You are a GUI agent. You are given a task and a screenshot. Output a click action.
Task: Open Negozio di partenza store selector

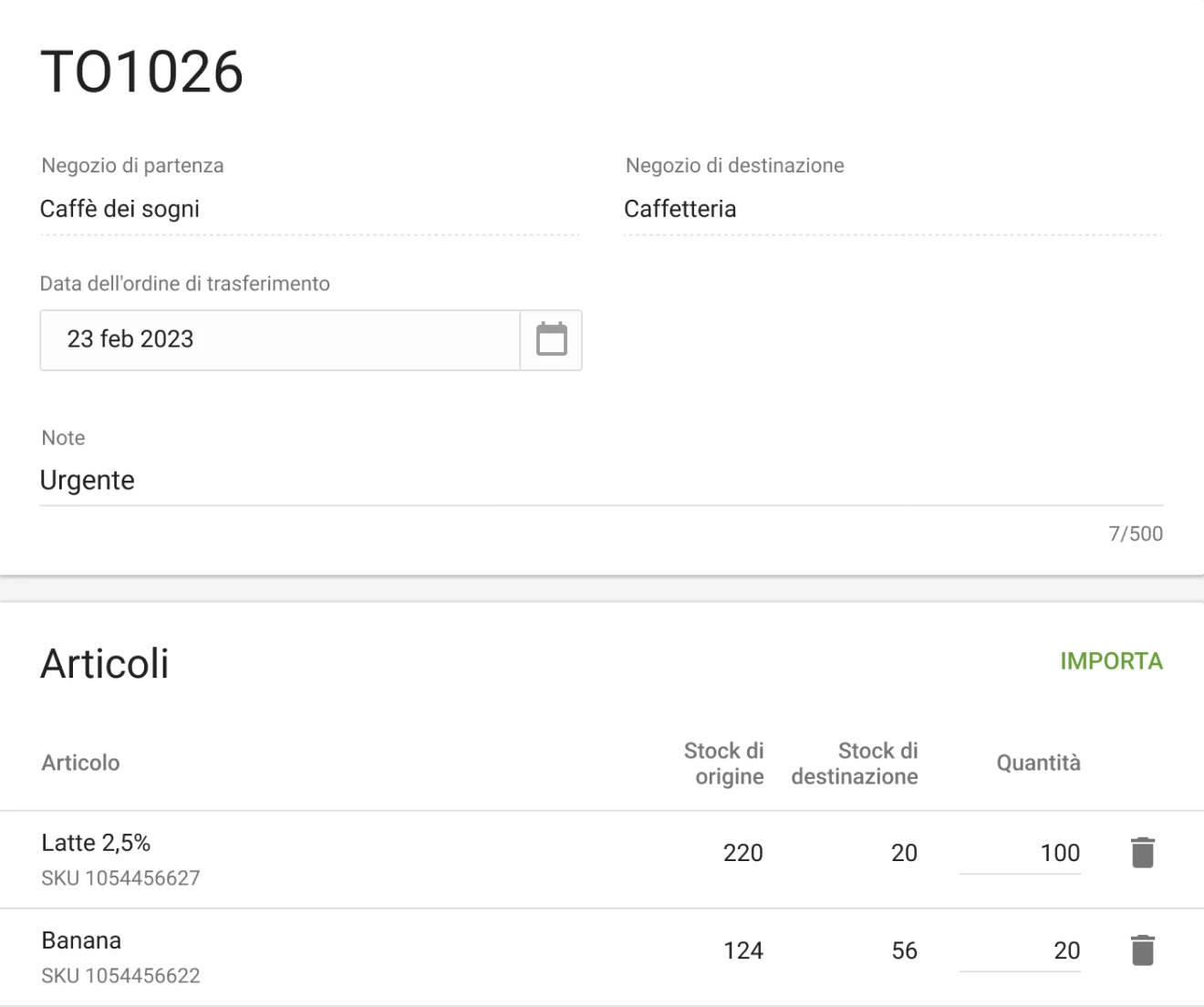309,210
